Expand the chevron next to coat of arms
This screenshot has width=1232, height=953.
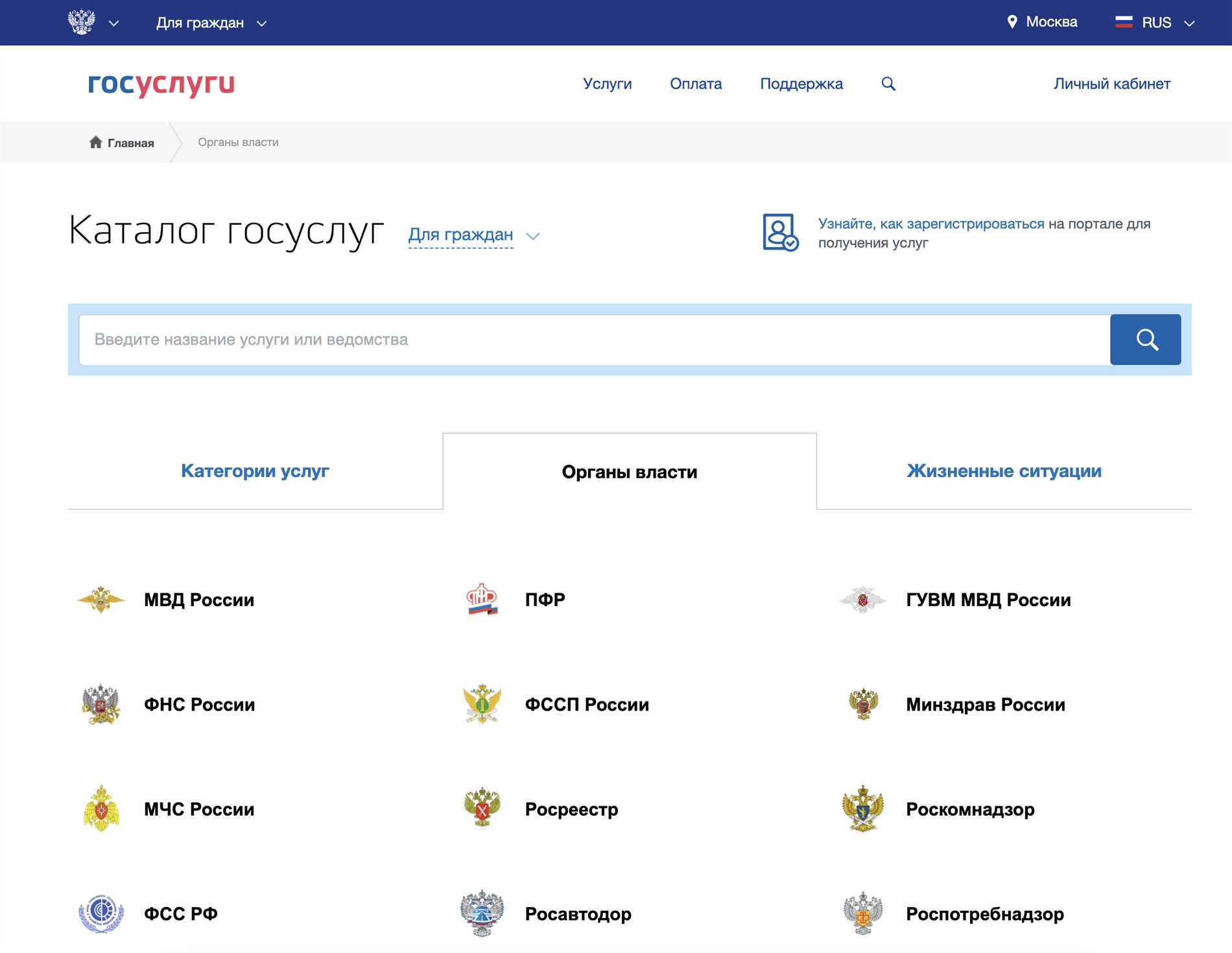113,23
